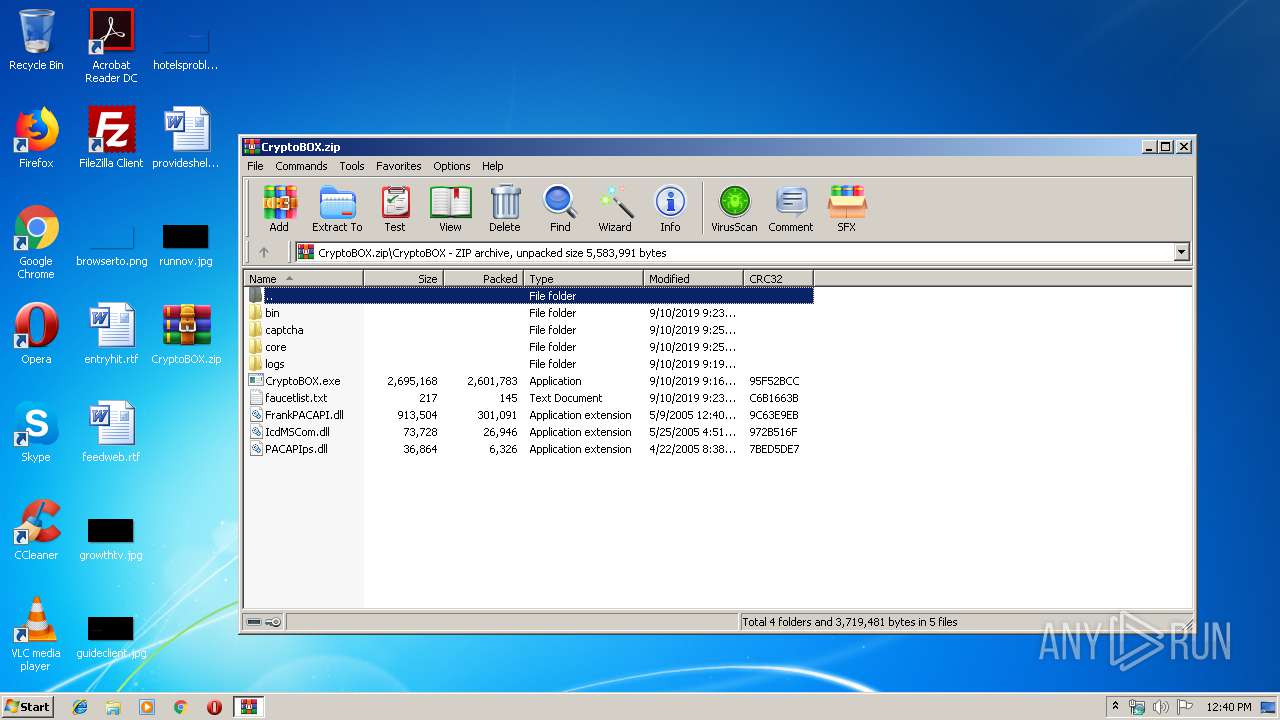
Task: Open CCleaner desktop shortcut
Action: 36,530
